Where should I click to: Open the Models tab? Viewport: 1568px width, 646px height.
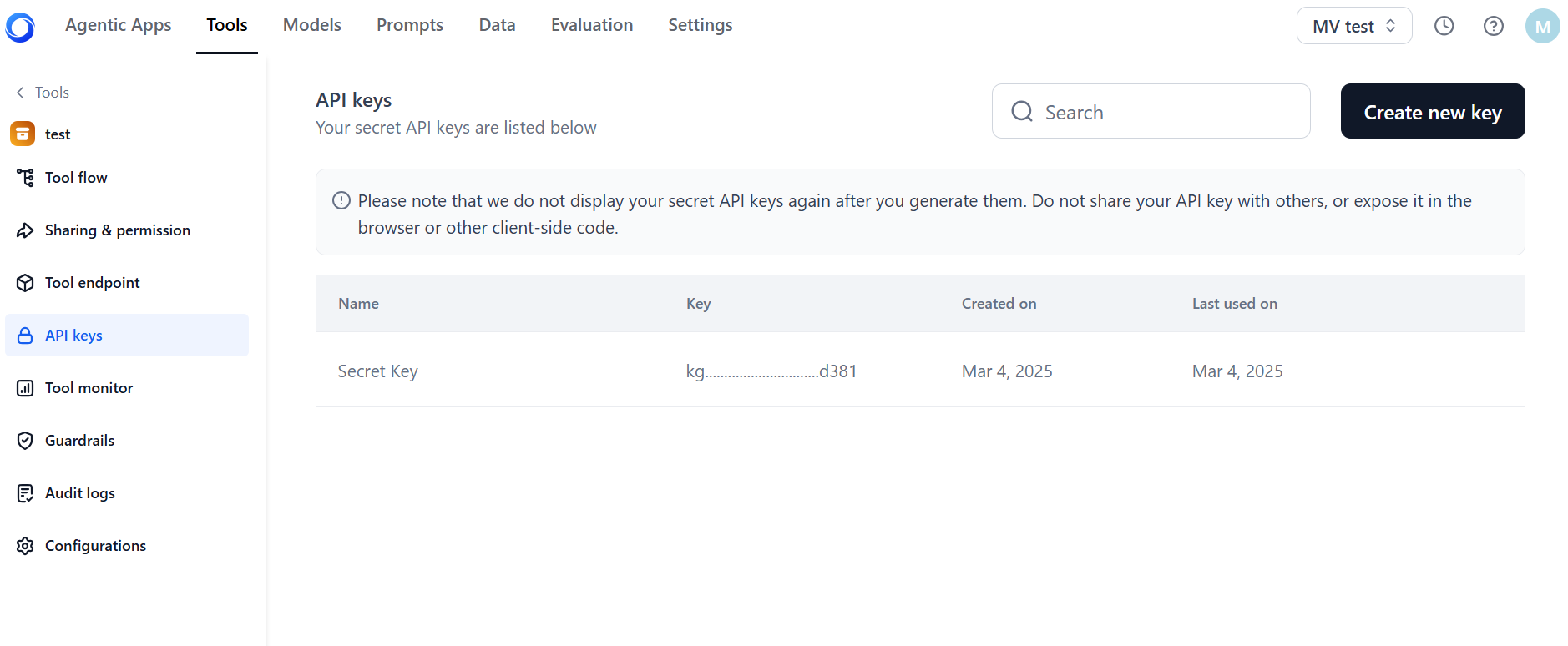tap(312, 25)
